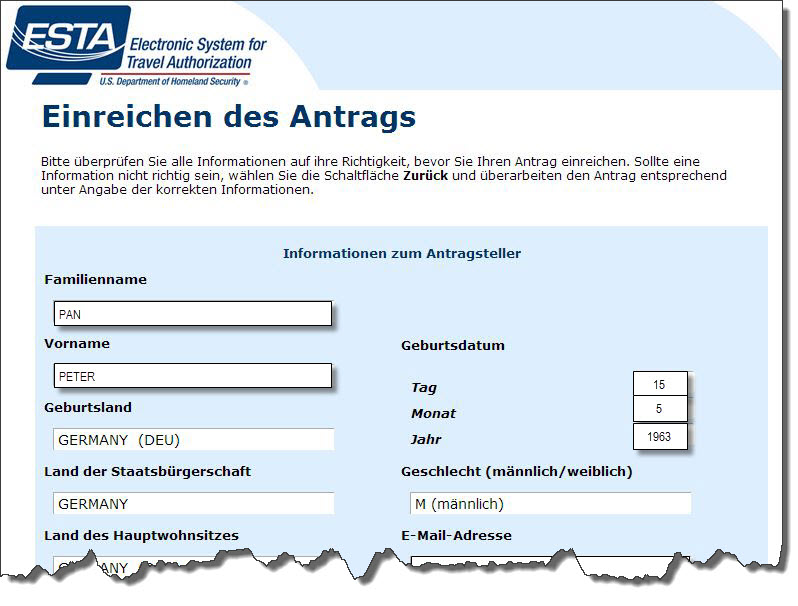The height and width of the screenshot is (606, 798).
Task: Click the Geschlecht field M (männlich)
Action: click(551, 504)
